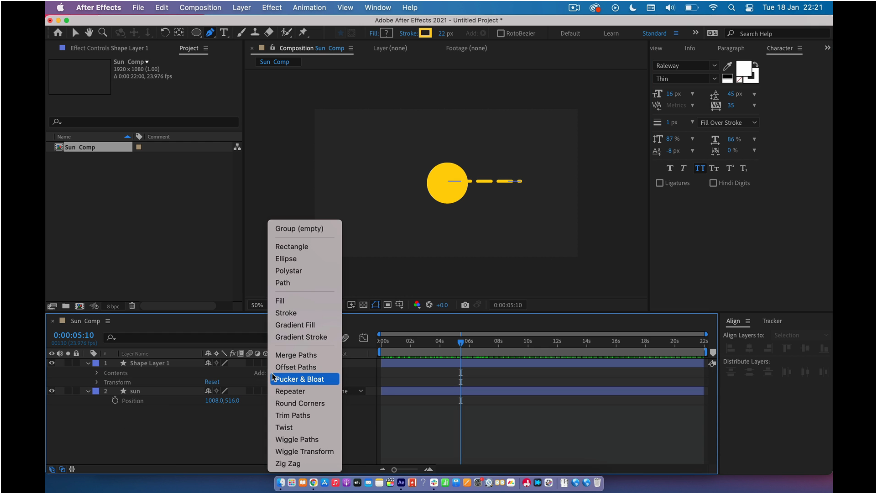Viewport: 877px width, 494px height.
Task: Click the snapshot camera icon in viewer
Action: tap(465, 305)
